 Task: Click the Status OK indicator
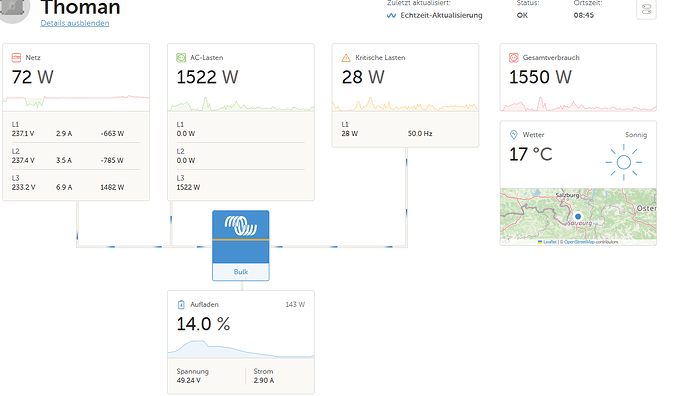522,15
